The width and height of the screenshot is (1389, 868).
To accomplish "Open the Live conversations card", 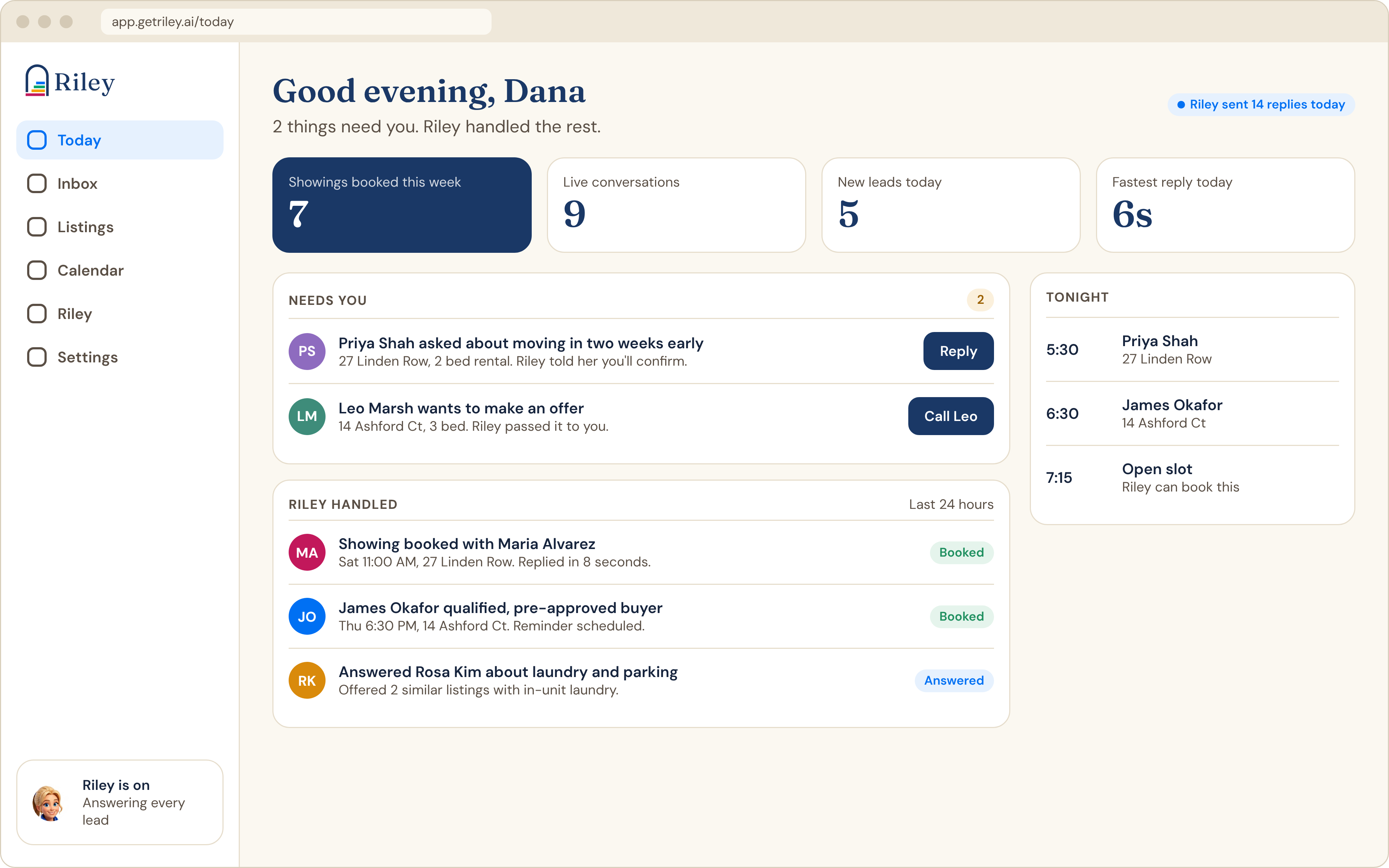I will [x=677, y=205].
